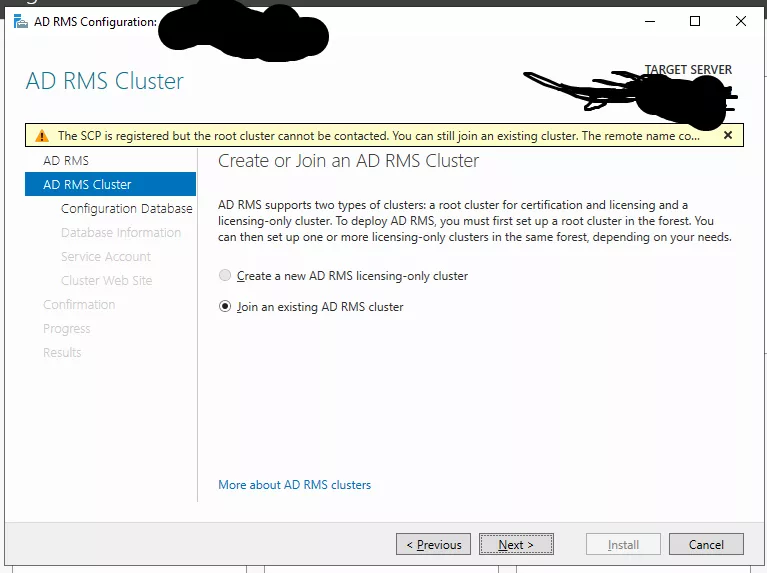Go to Configuration Database step
This screenshot has height=573, width=767.
[127, 208]
